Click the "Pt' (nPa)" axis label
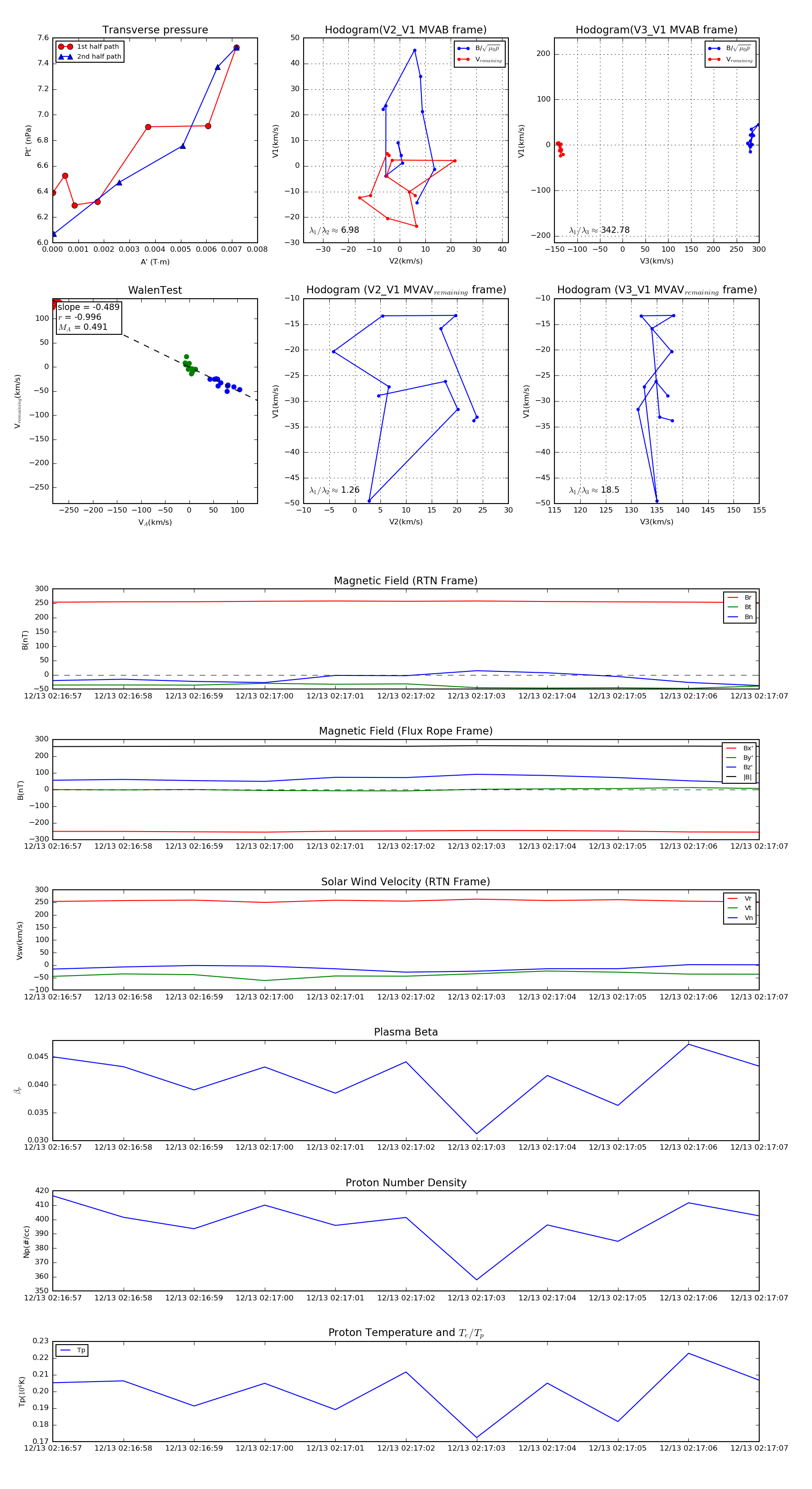 [x=28, y=140]
